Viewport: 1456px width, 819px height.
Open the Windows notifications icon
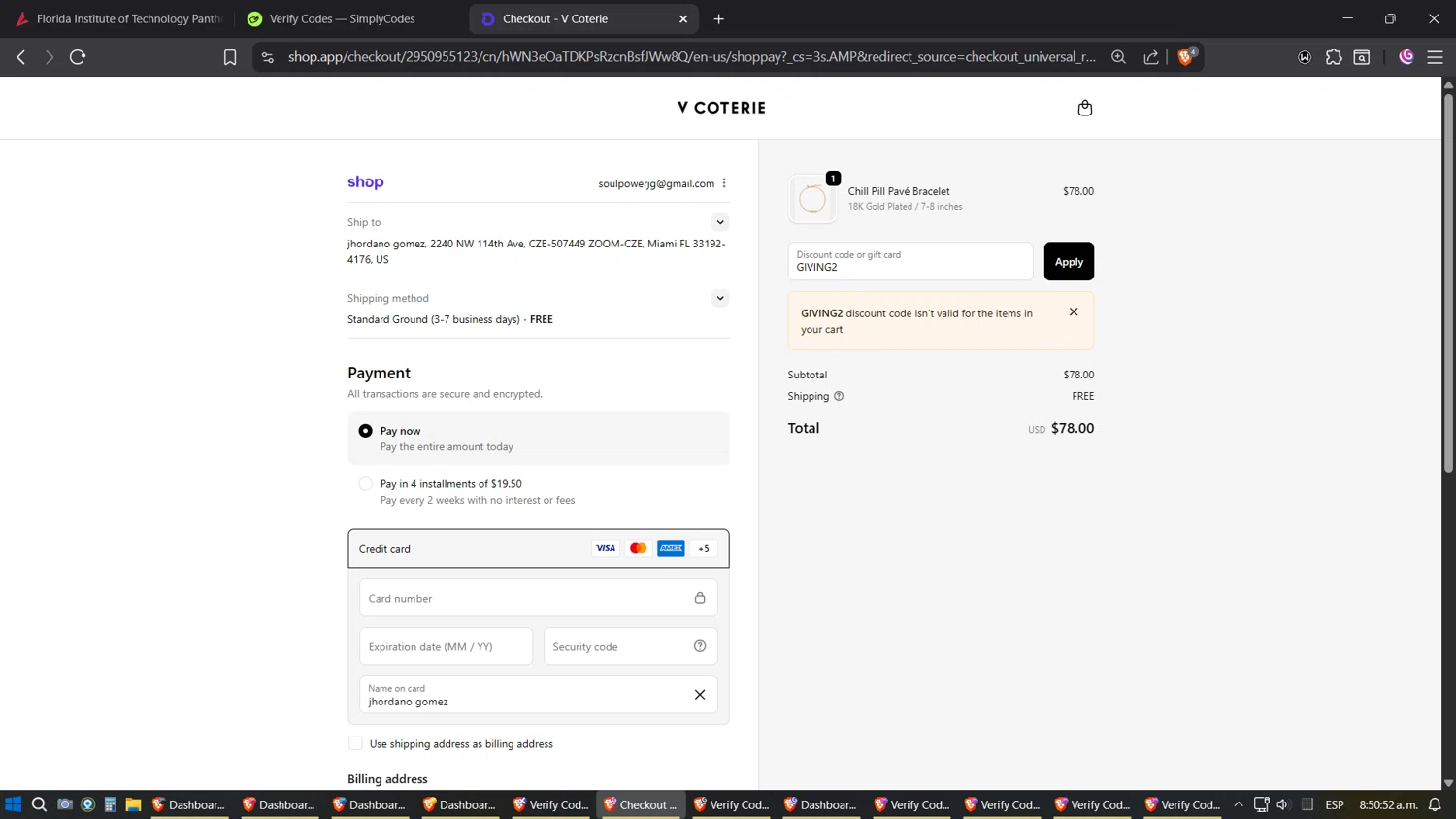[x=1435, y=804]
